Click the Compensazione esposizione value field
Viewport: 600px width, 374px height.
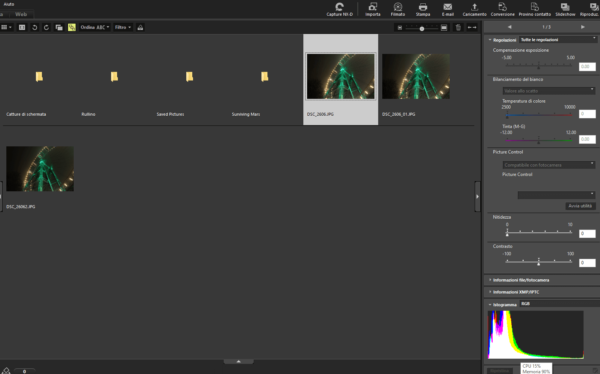click(x=587, y=67)
